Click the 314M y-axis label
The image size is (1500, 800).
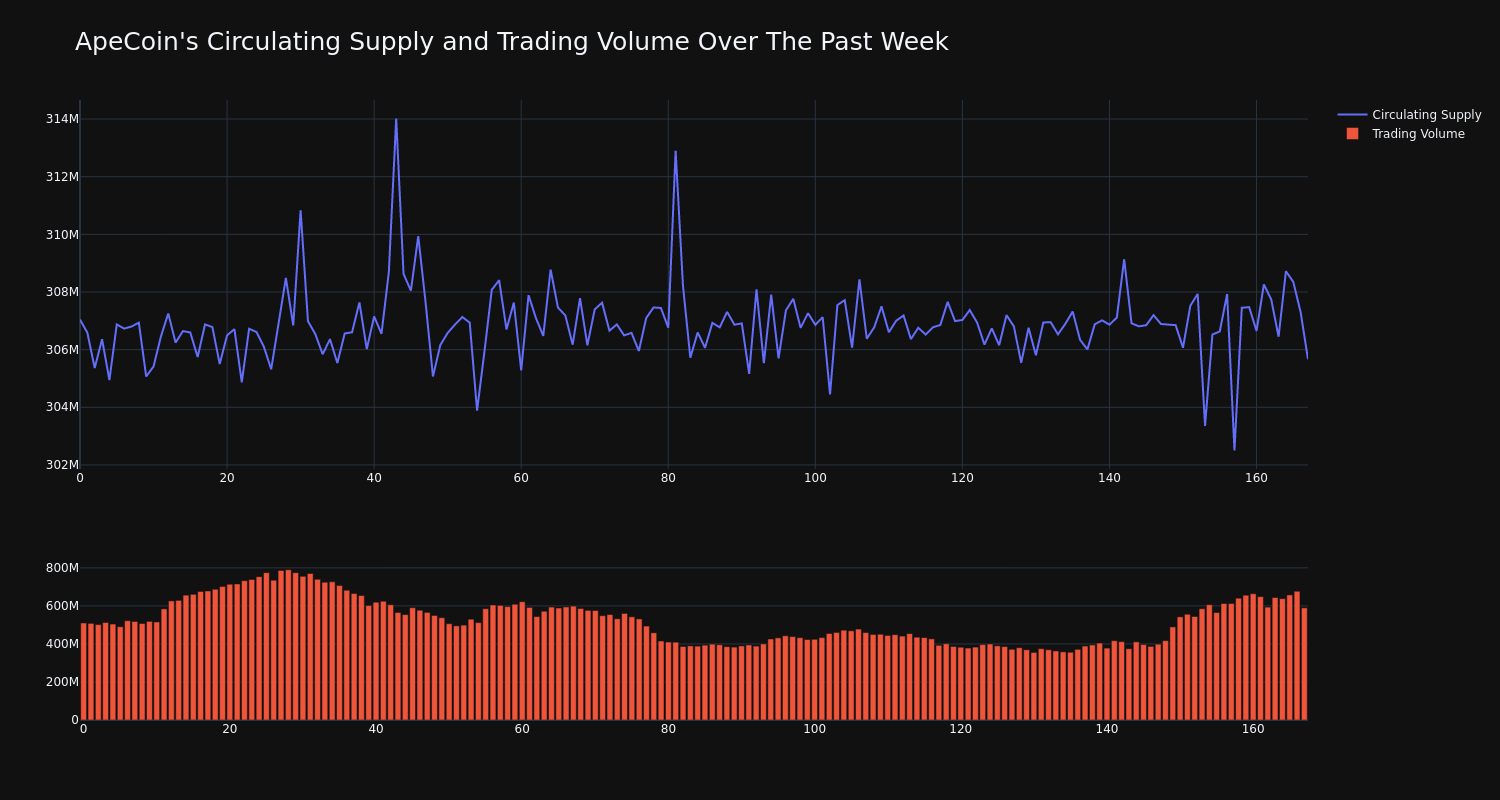(62, 119)
